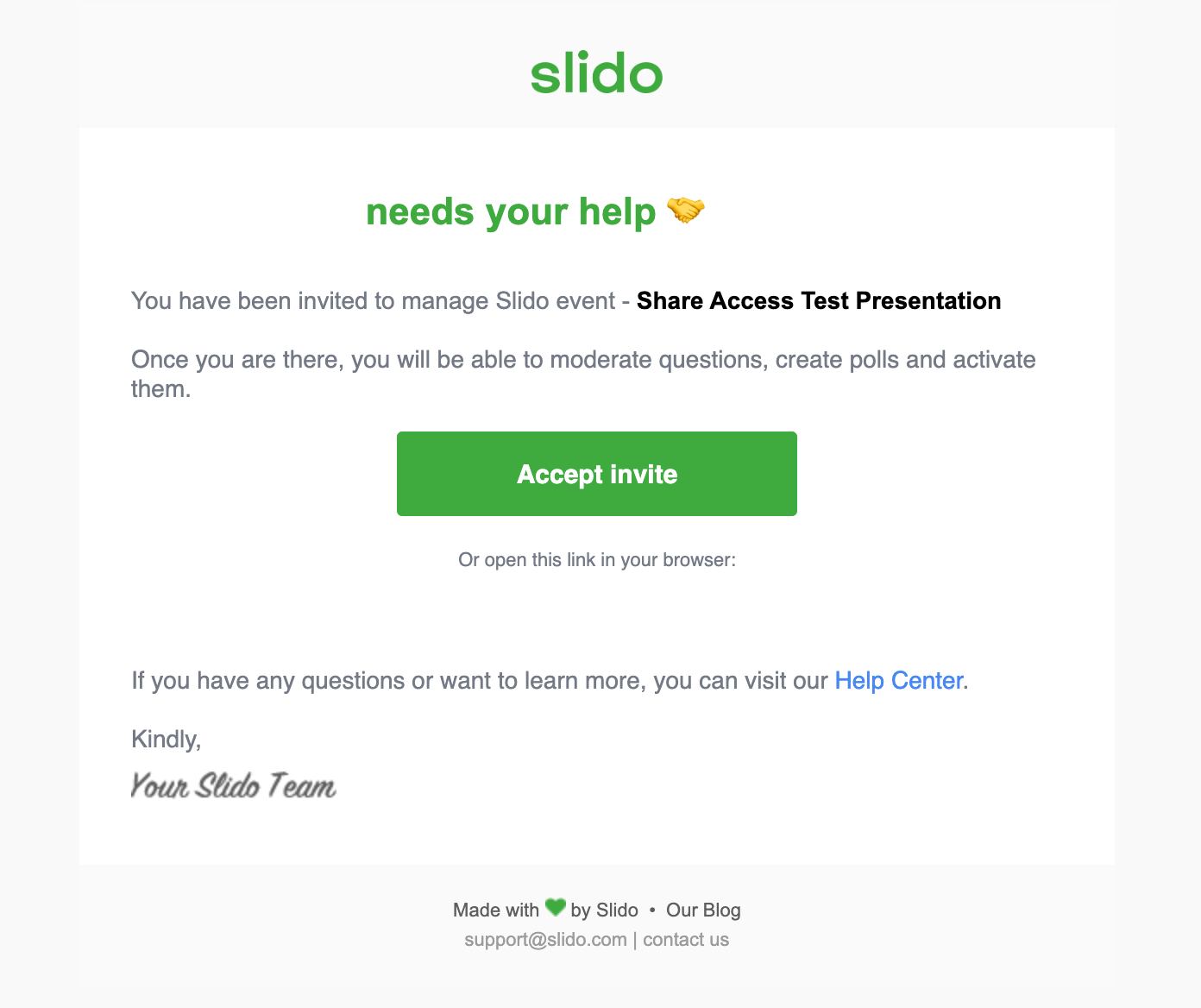Follow the contact us link
Viewport: 1201px width, 1008px height.
coord(686,940)
